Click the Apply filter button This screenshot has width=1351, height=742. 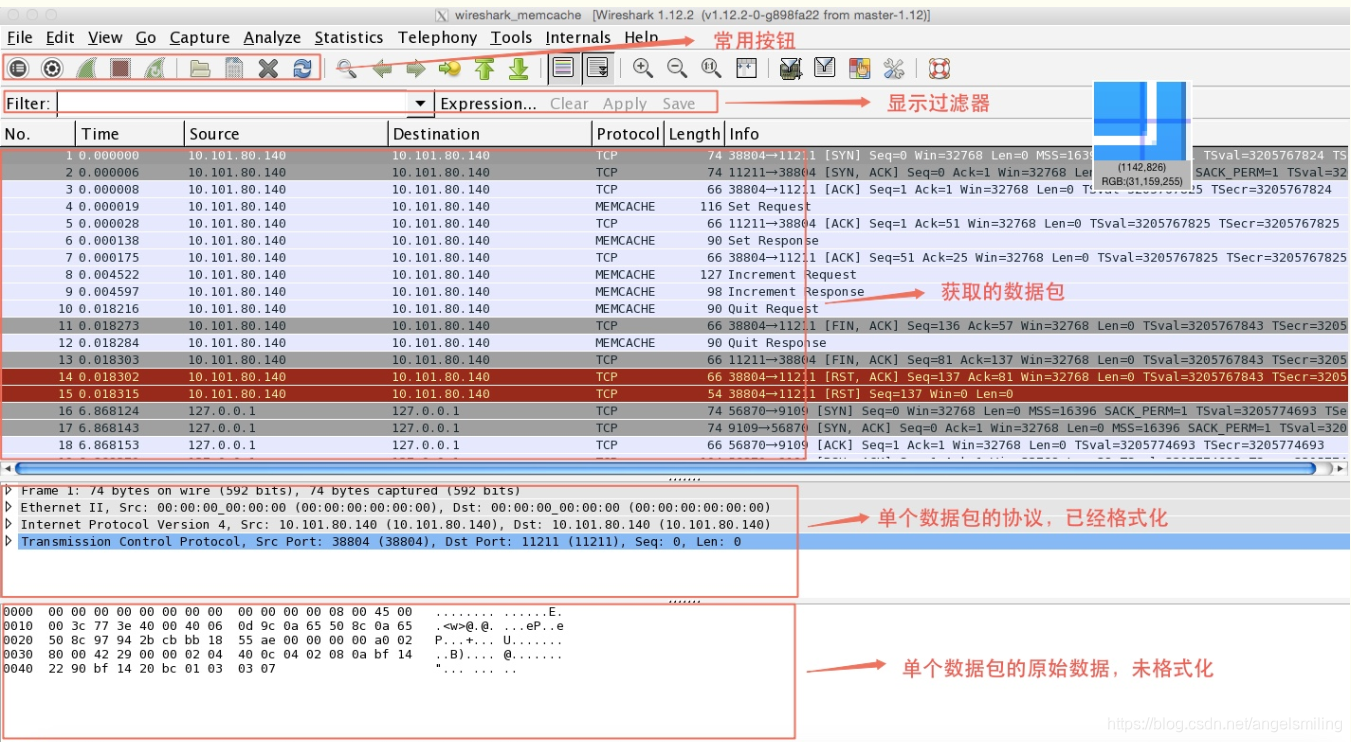625,103
